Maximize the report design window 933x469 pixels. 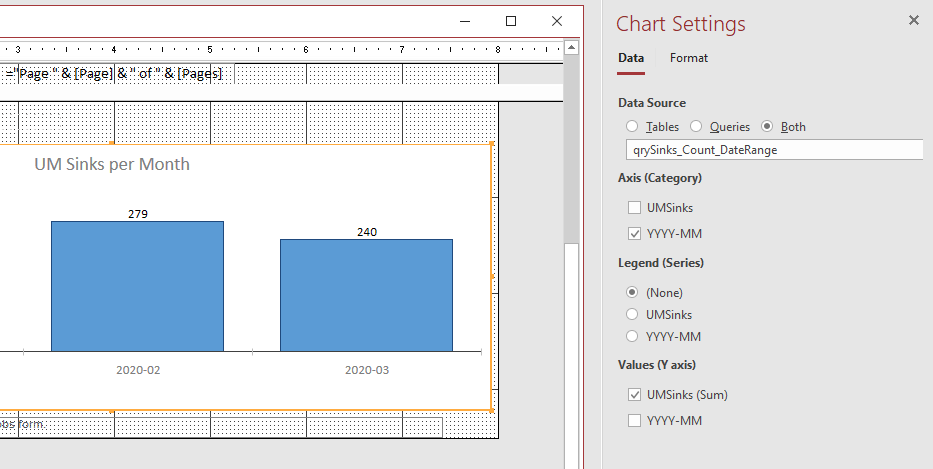511,21
